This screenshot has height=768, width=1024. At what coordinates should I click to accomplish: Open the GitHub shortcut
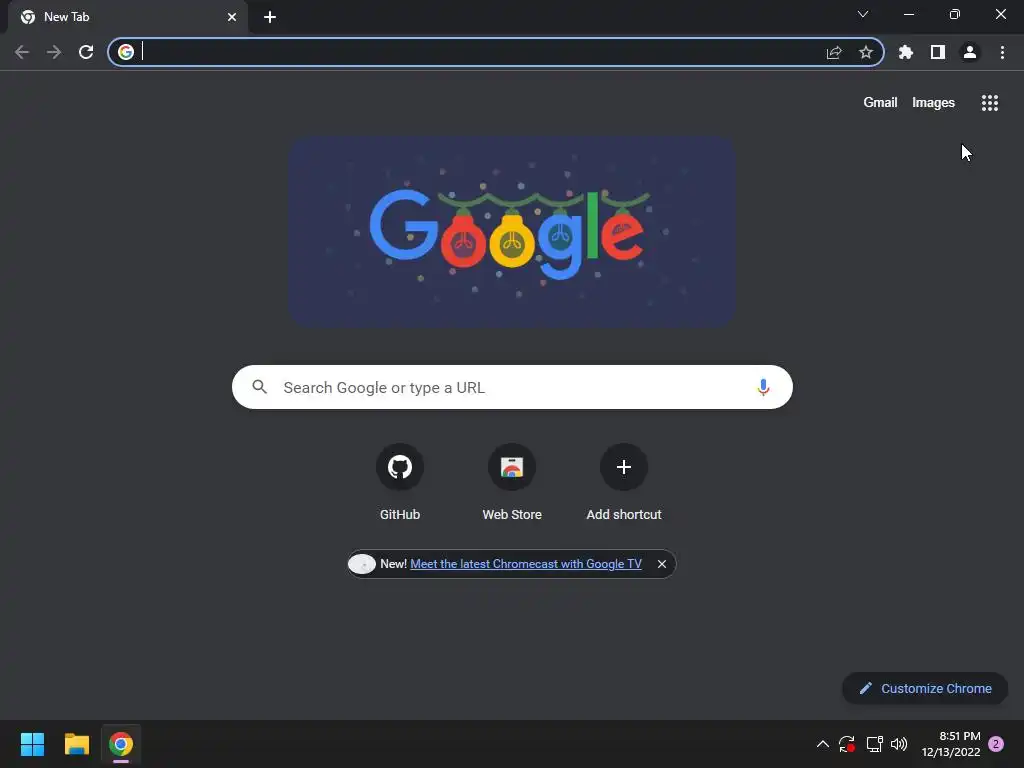400,483
